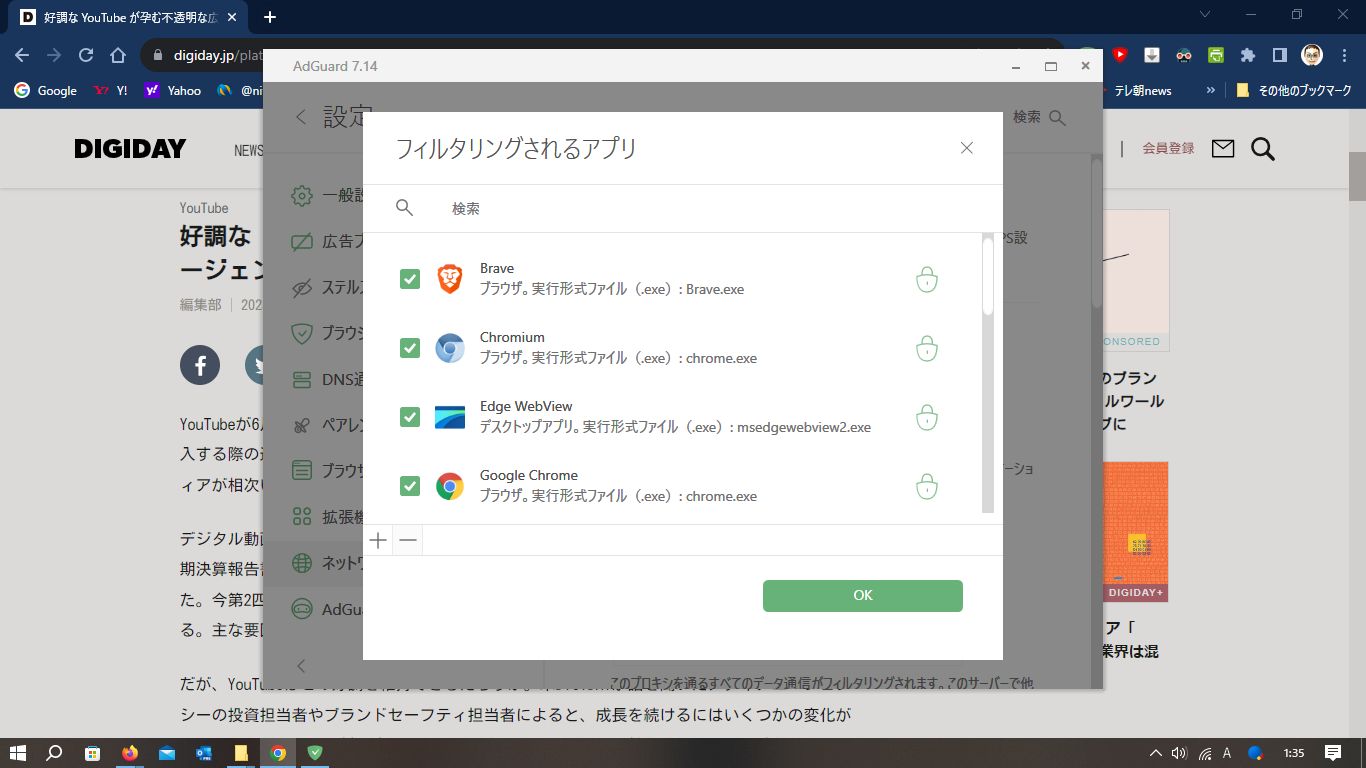Collapse the AdGuard sidebar with the chevron

tap(301, 666)
